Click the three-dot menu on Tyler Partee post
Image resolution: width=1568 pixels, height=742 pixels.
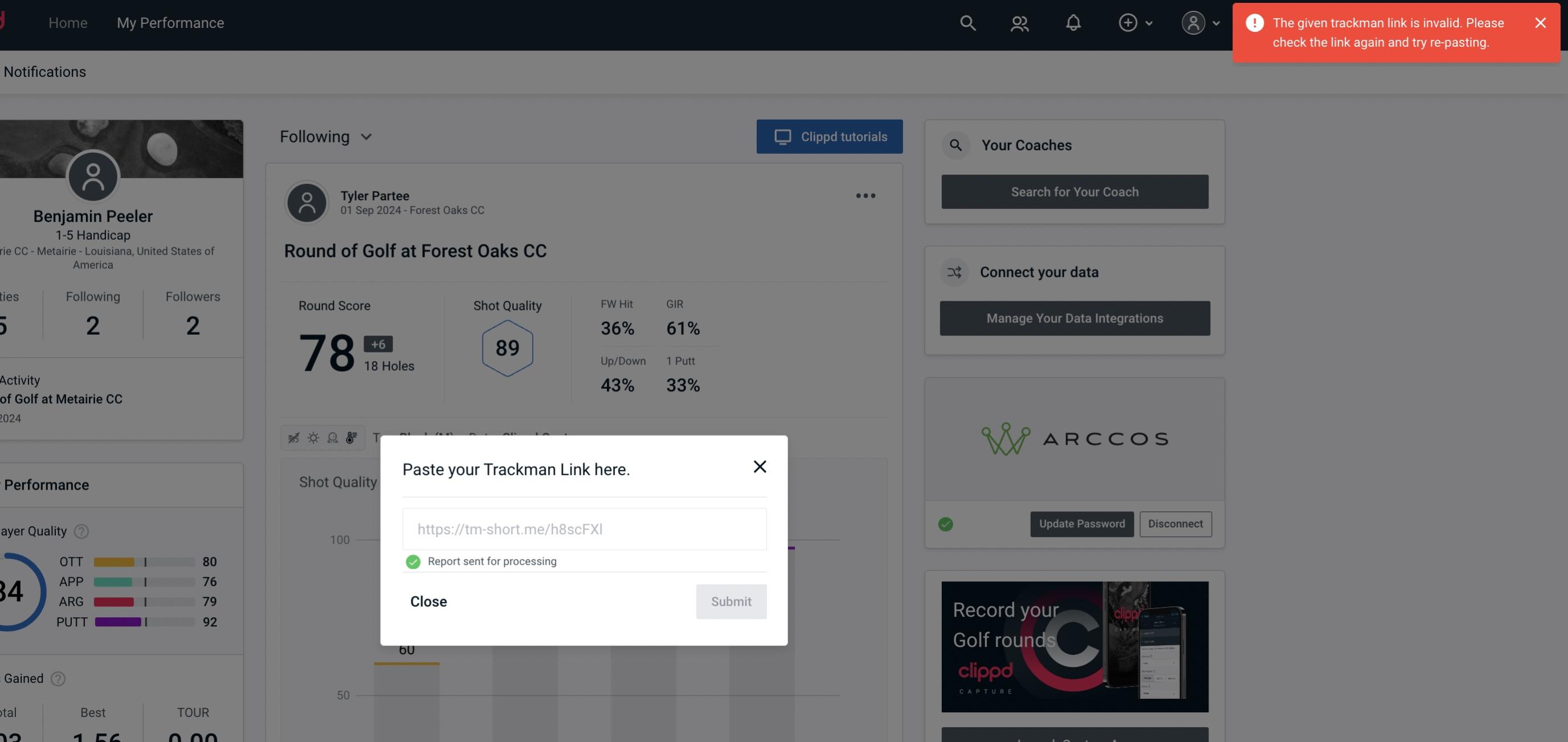click(866, 196)
